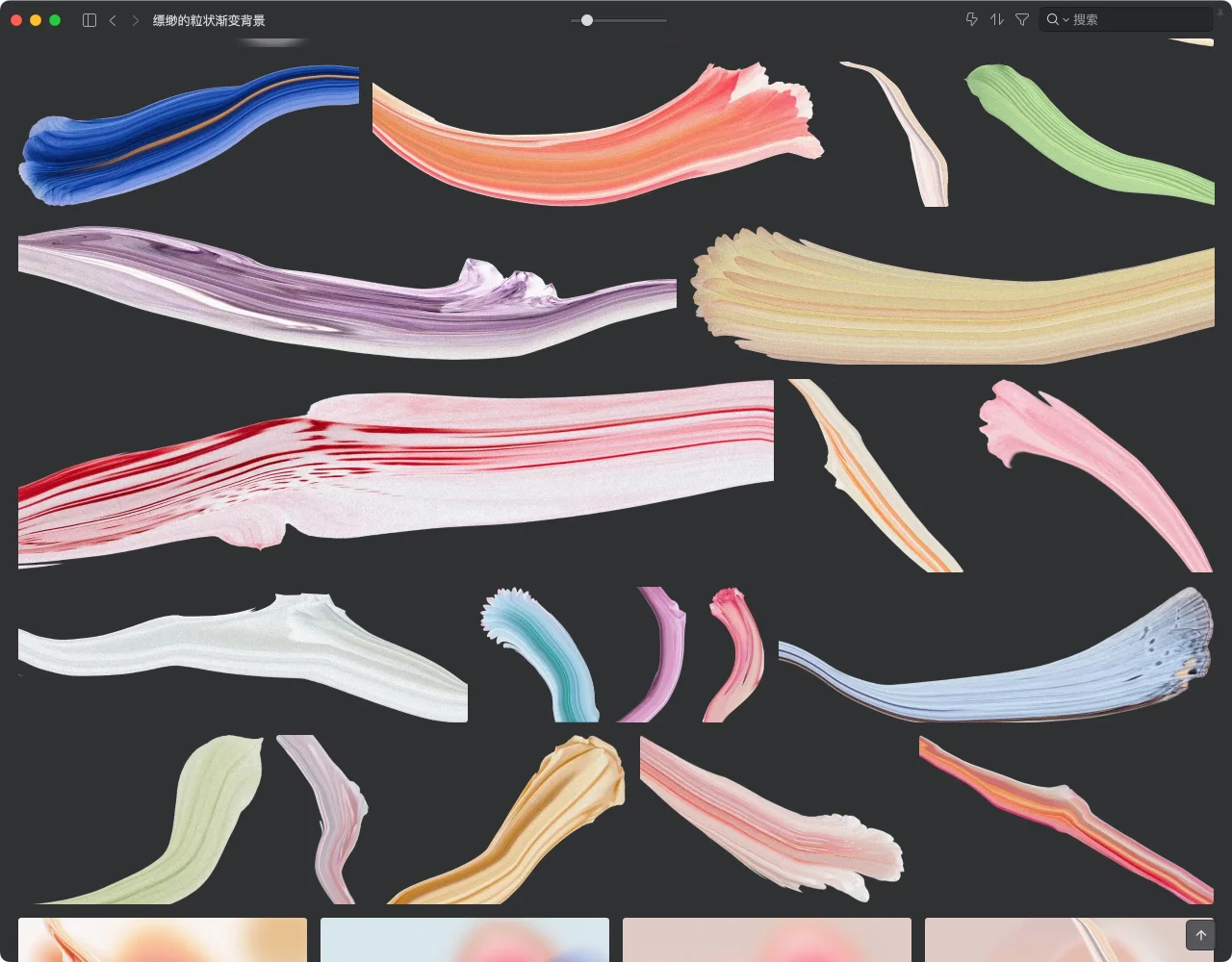Click the 搜索 search field
Image resolution: width=1232 pixels, height=962 pixels.
(1126, 19)
